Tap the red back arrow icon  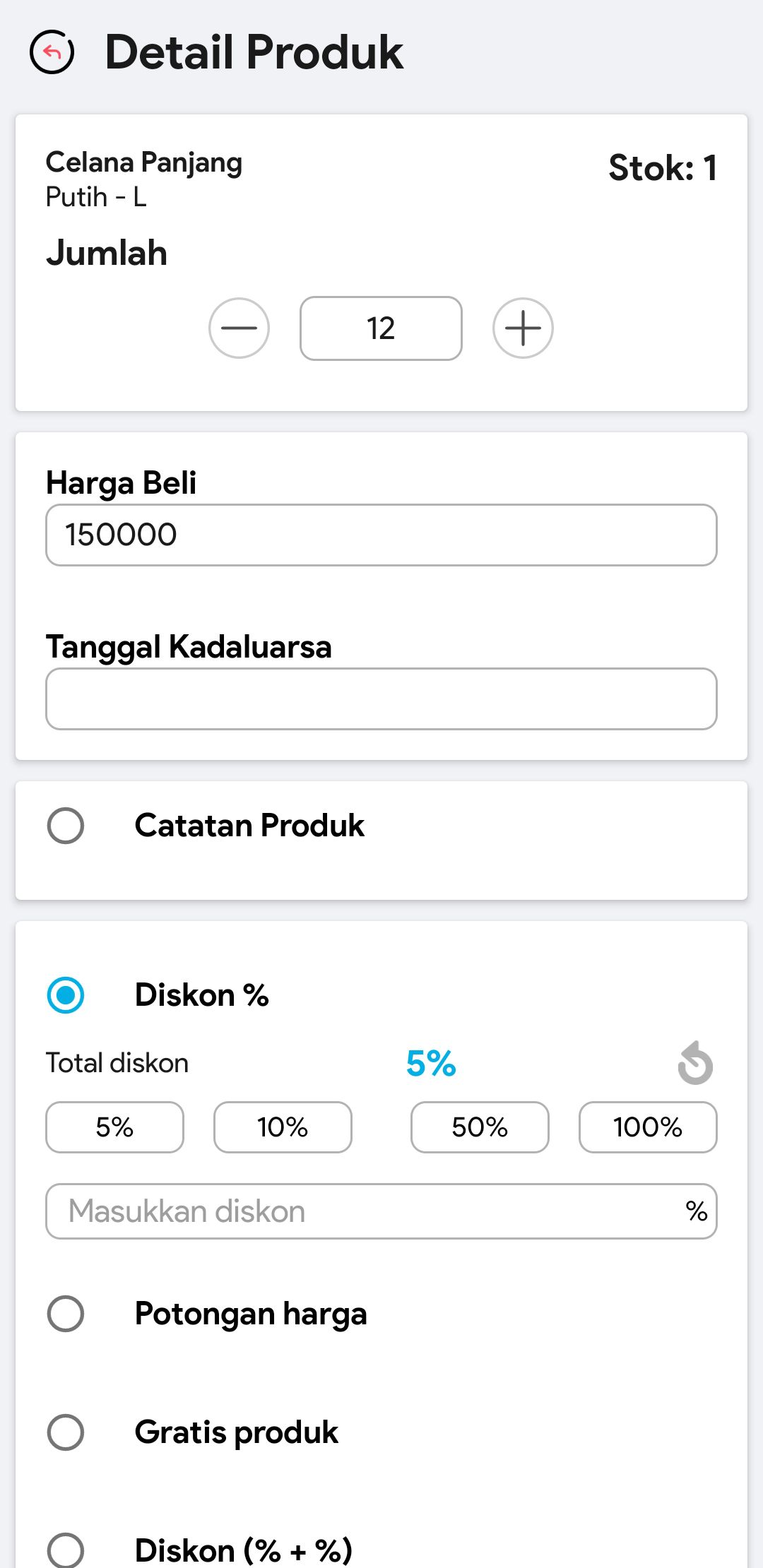pyautogui.click(x=52, y=52)
